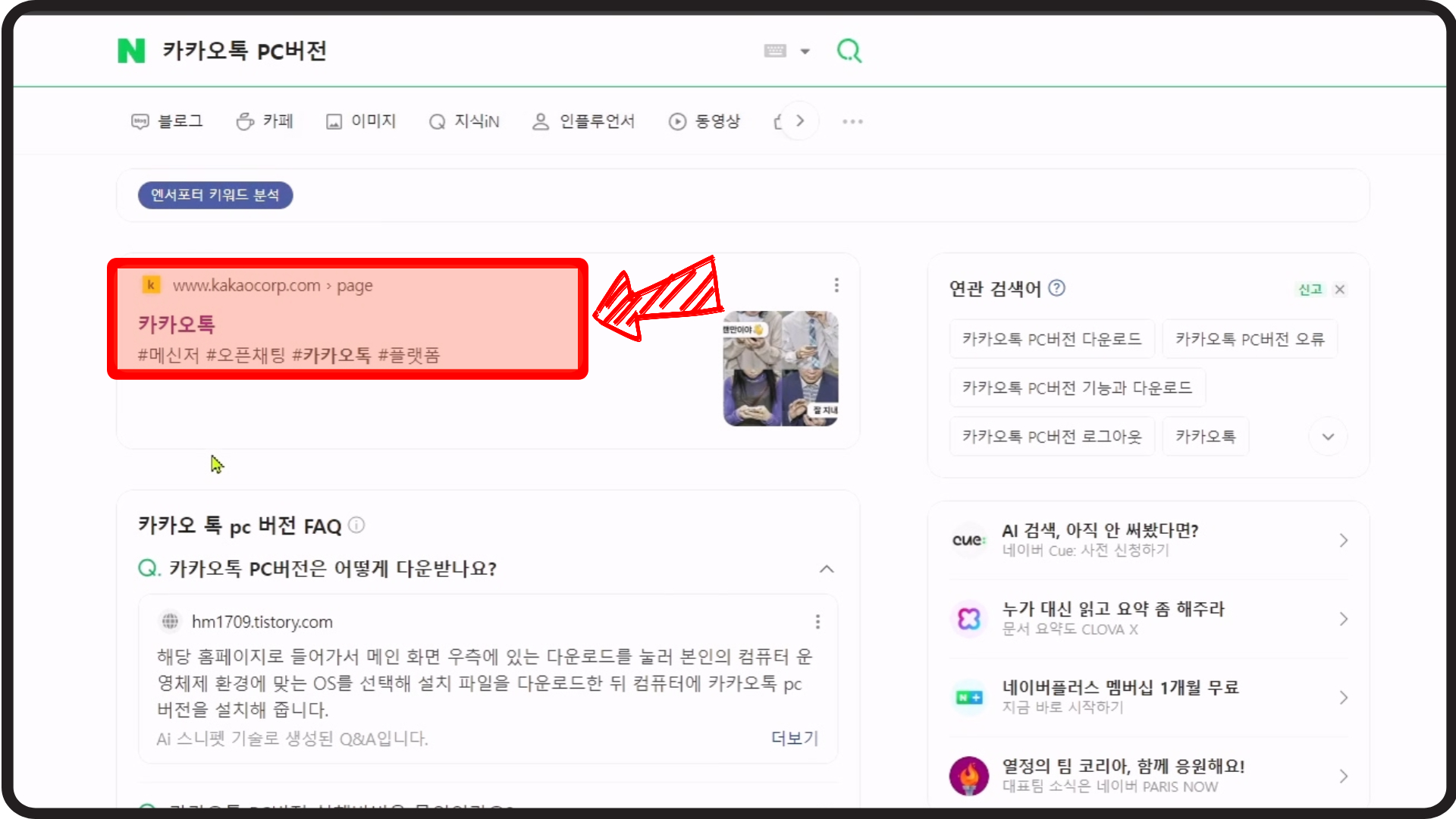The image size is (1456, 819).
Task: Open 누가 대신 읽고 요약 좀 해주라
Action: (x=1112, y=609)
